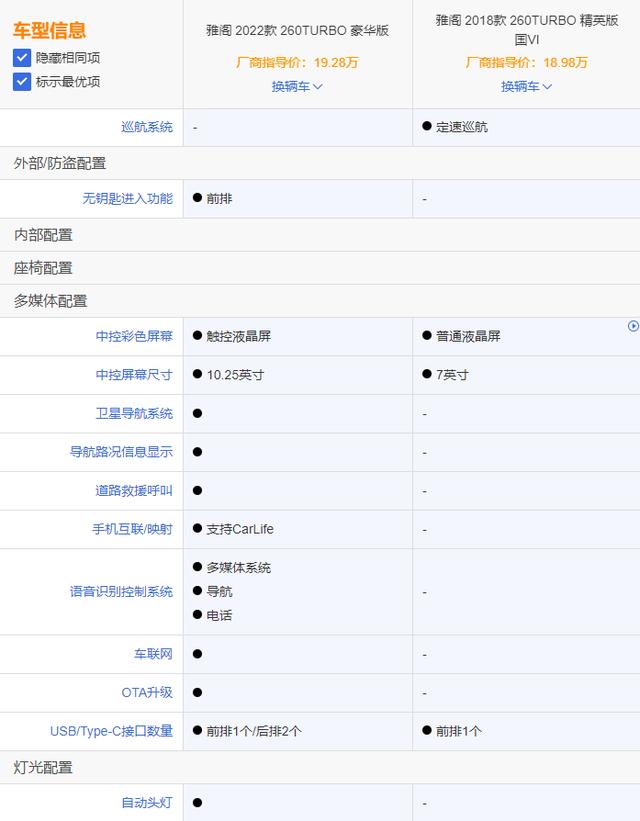Click the 厂商指导价 19.28万 price
Image resolution: width=640 pixels, height=821 pixels.
click(297, 63)
